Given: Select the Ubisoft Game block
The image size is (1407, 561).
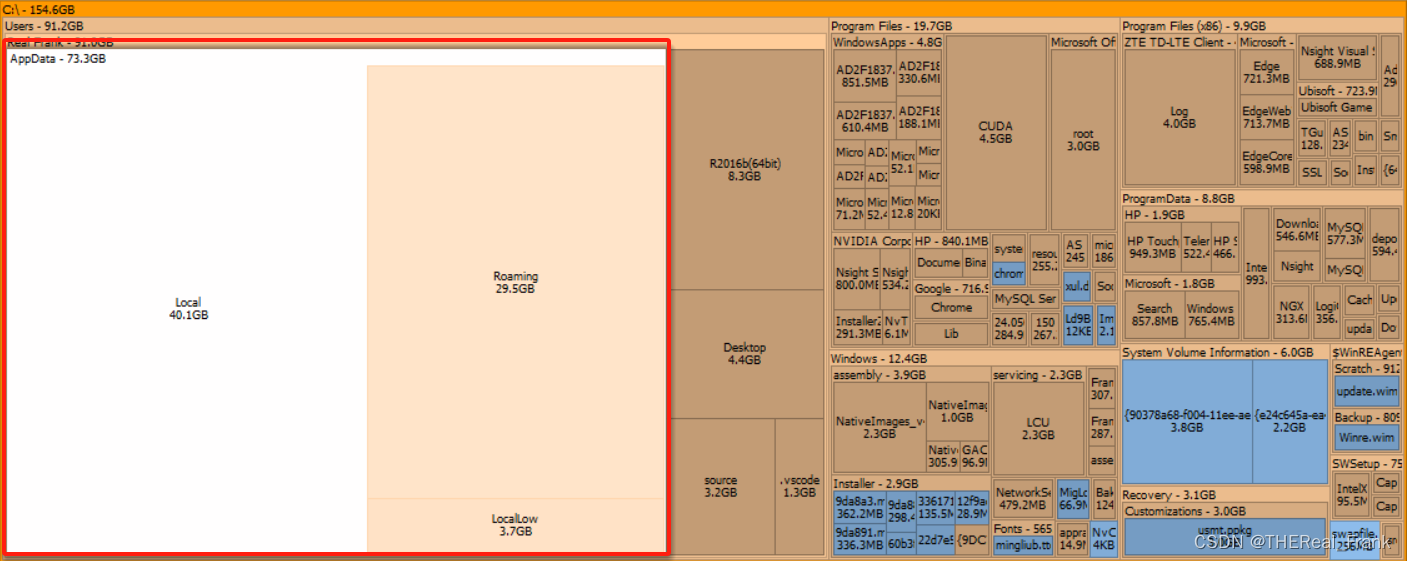Looking at the screenshot, I should [1337, 108].
